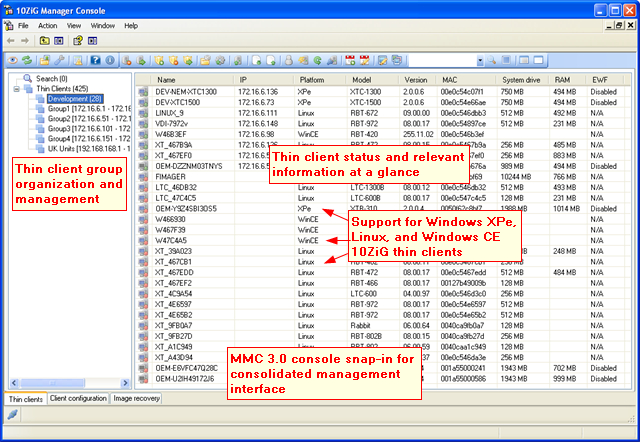This screenshot has width=640, height=442.
Task: Open the File menu
Action: click(23, 26)
